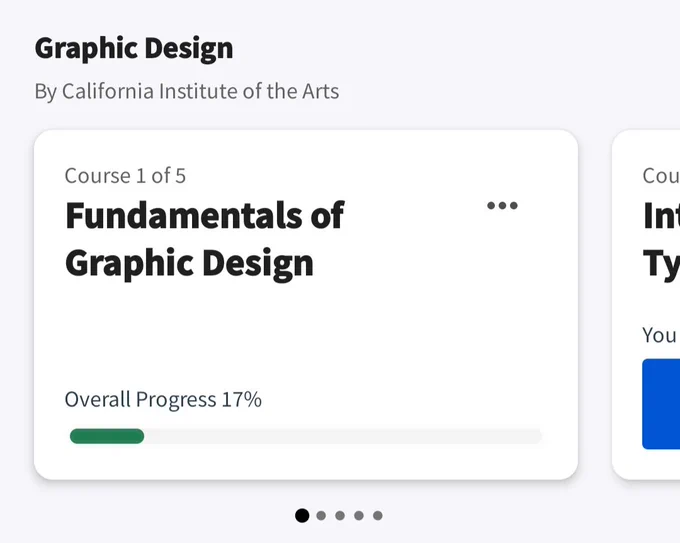
Task: Switch to the fourth carousel page dot
Action: [359, 516]
